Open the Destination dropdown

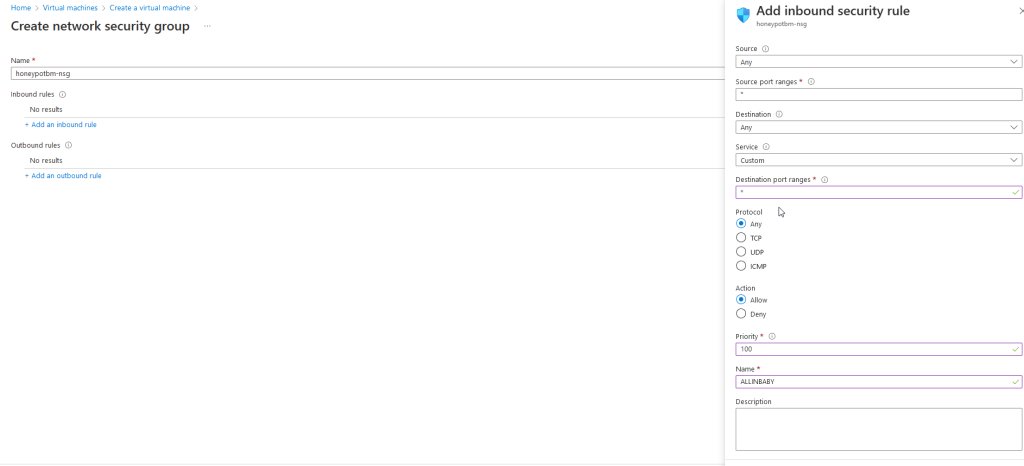(878, 127)
